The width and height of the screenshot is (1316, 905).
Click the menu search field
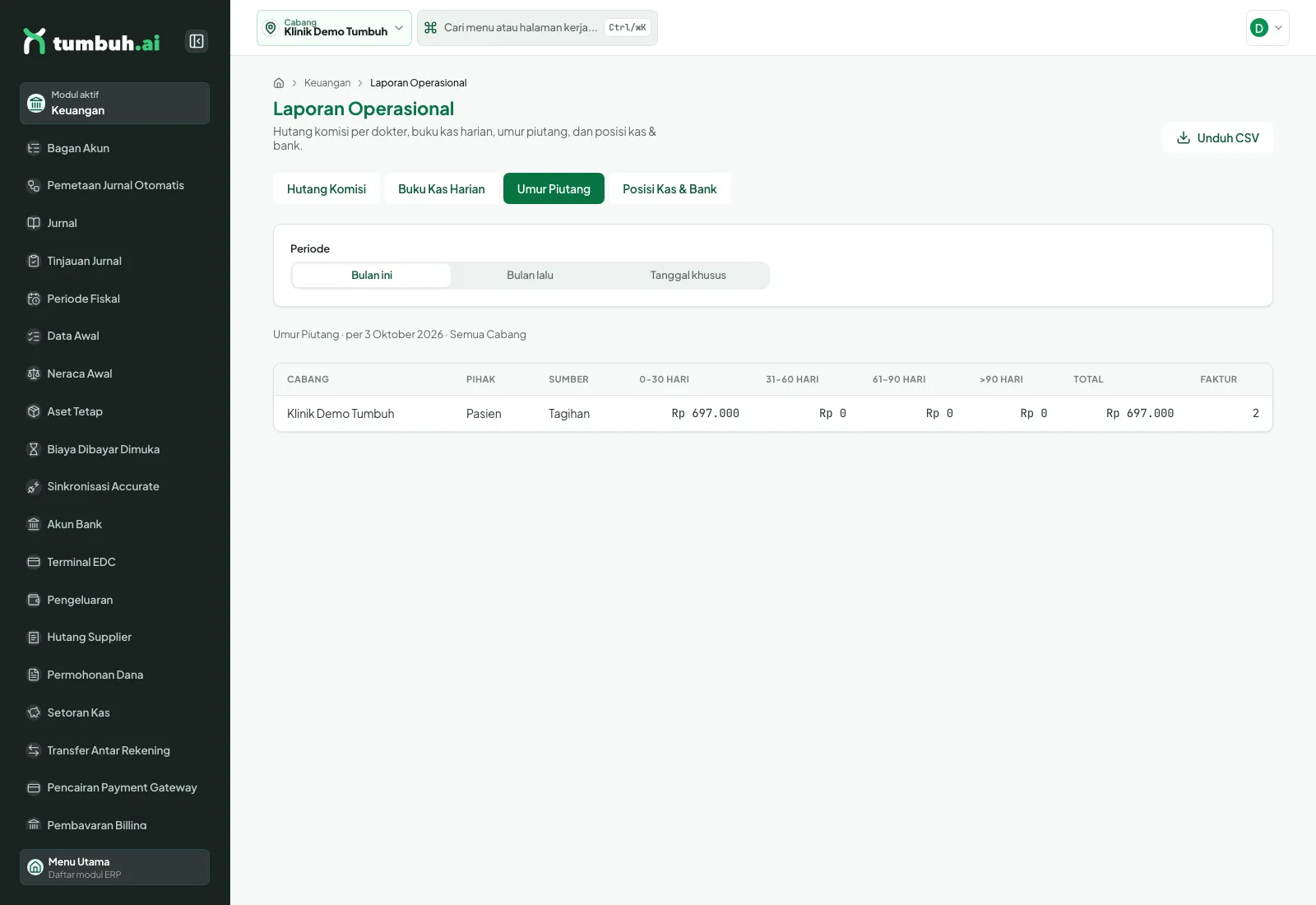(x=537, y=28)
